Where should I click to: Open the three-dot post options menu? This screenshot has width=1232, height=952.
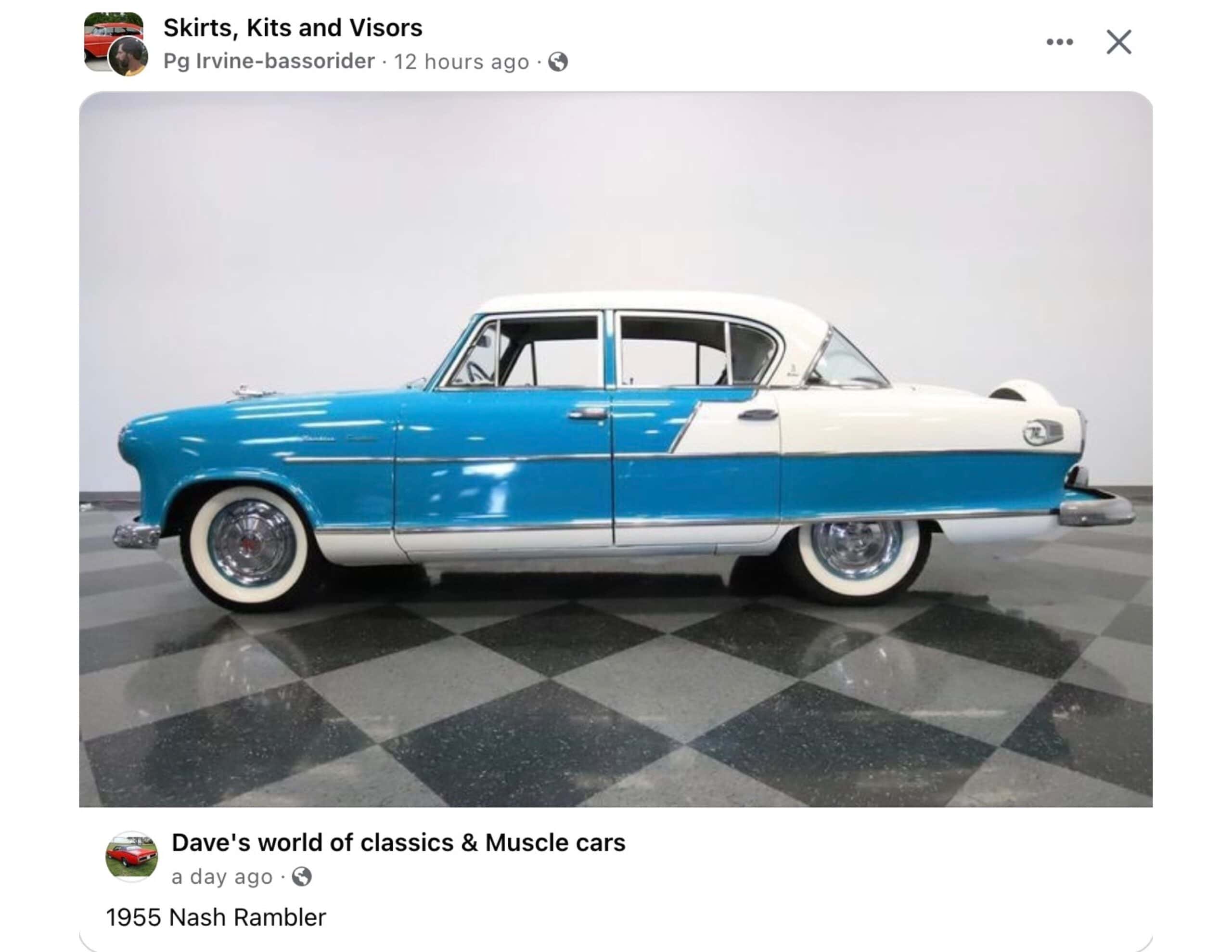pyautogui.click(x=1059, y=42)
